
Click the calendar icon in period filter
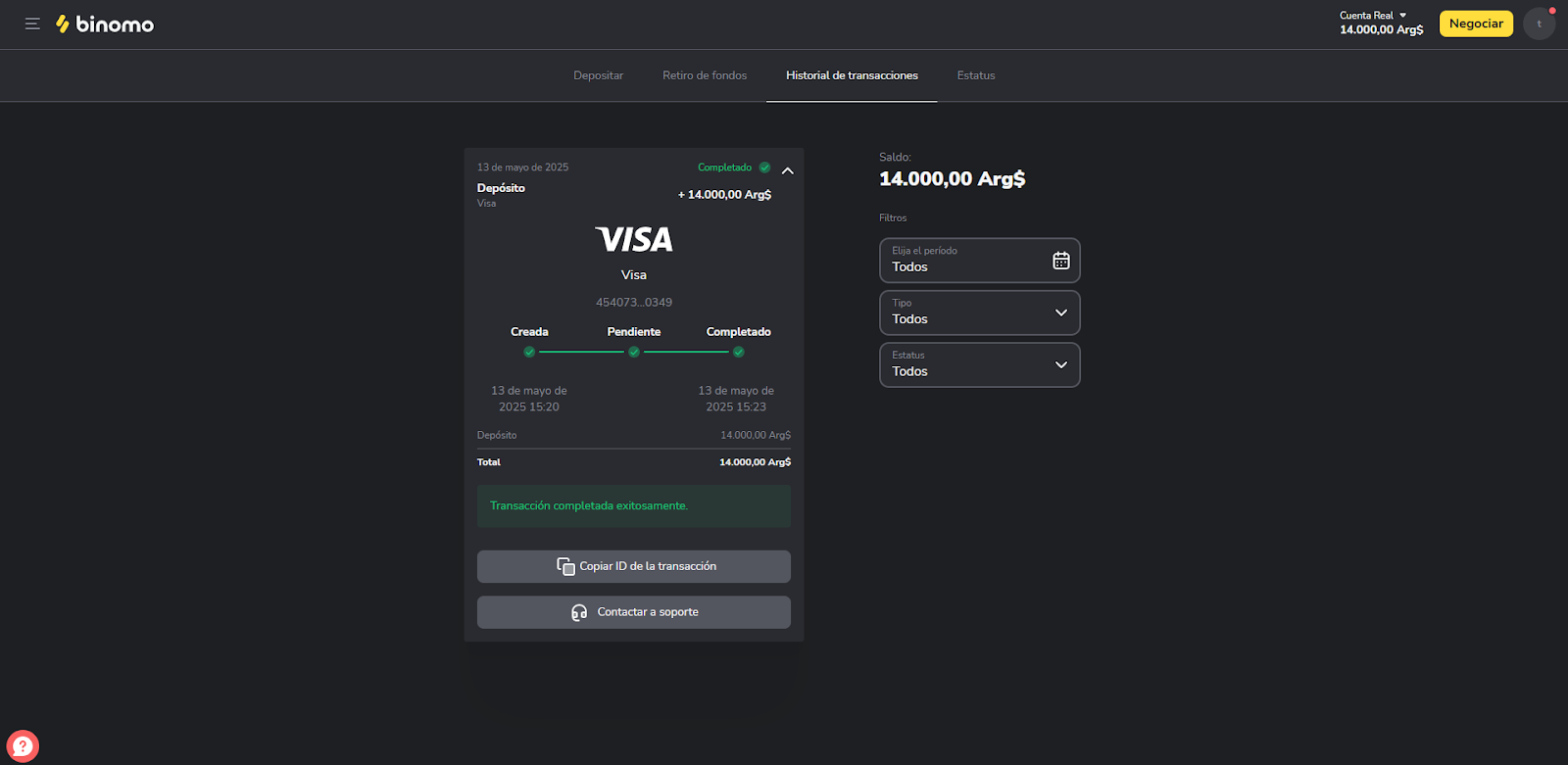pos(1060,261)
